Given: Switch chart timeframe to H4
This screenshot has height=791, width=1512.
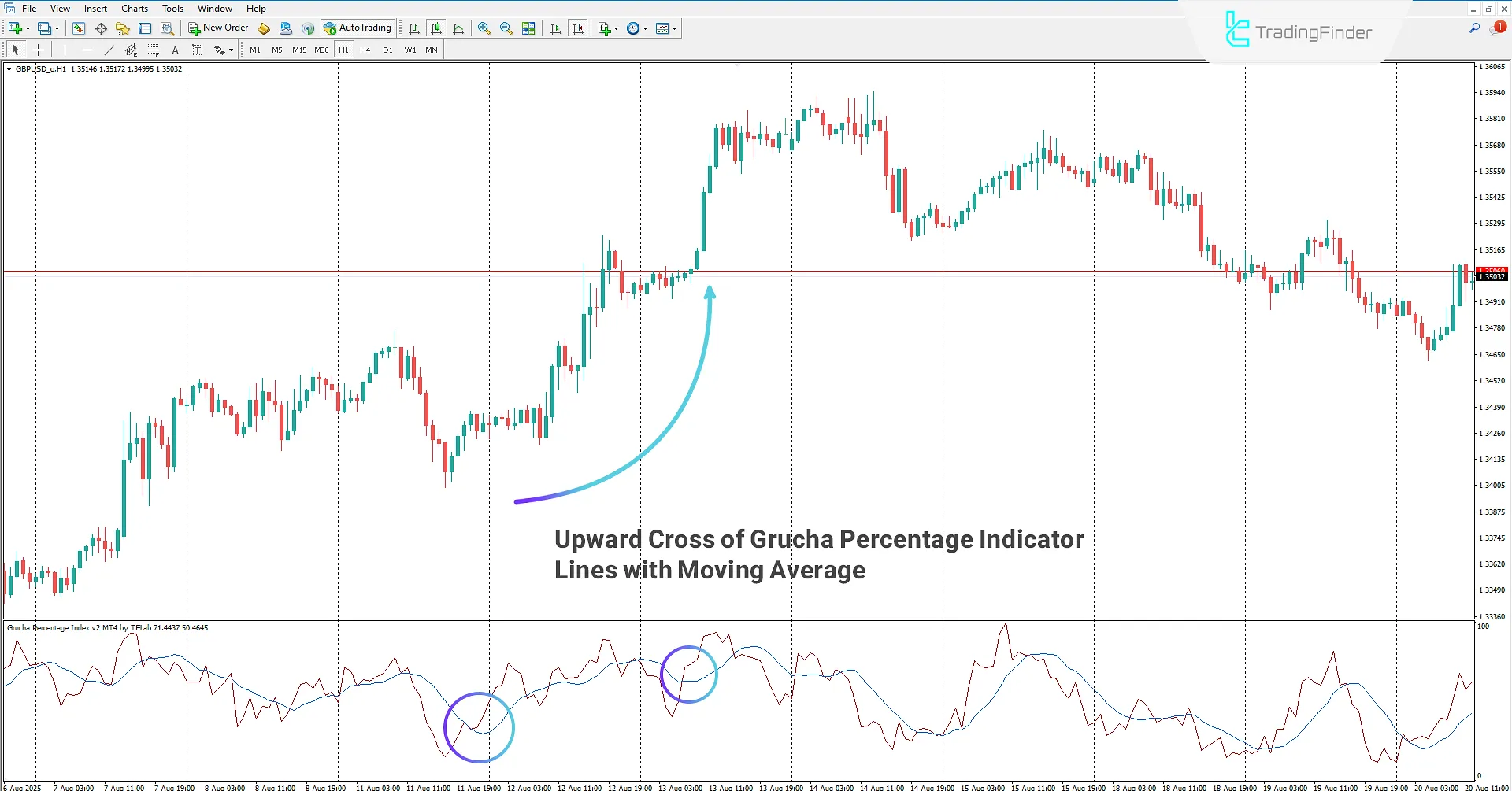Looking at the screenshot, I should 365,50.
